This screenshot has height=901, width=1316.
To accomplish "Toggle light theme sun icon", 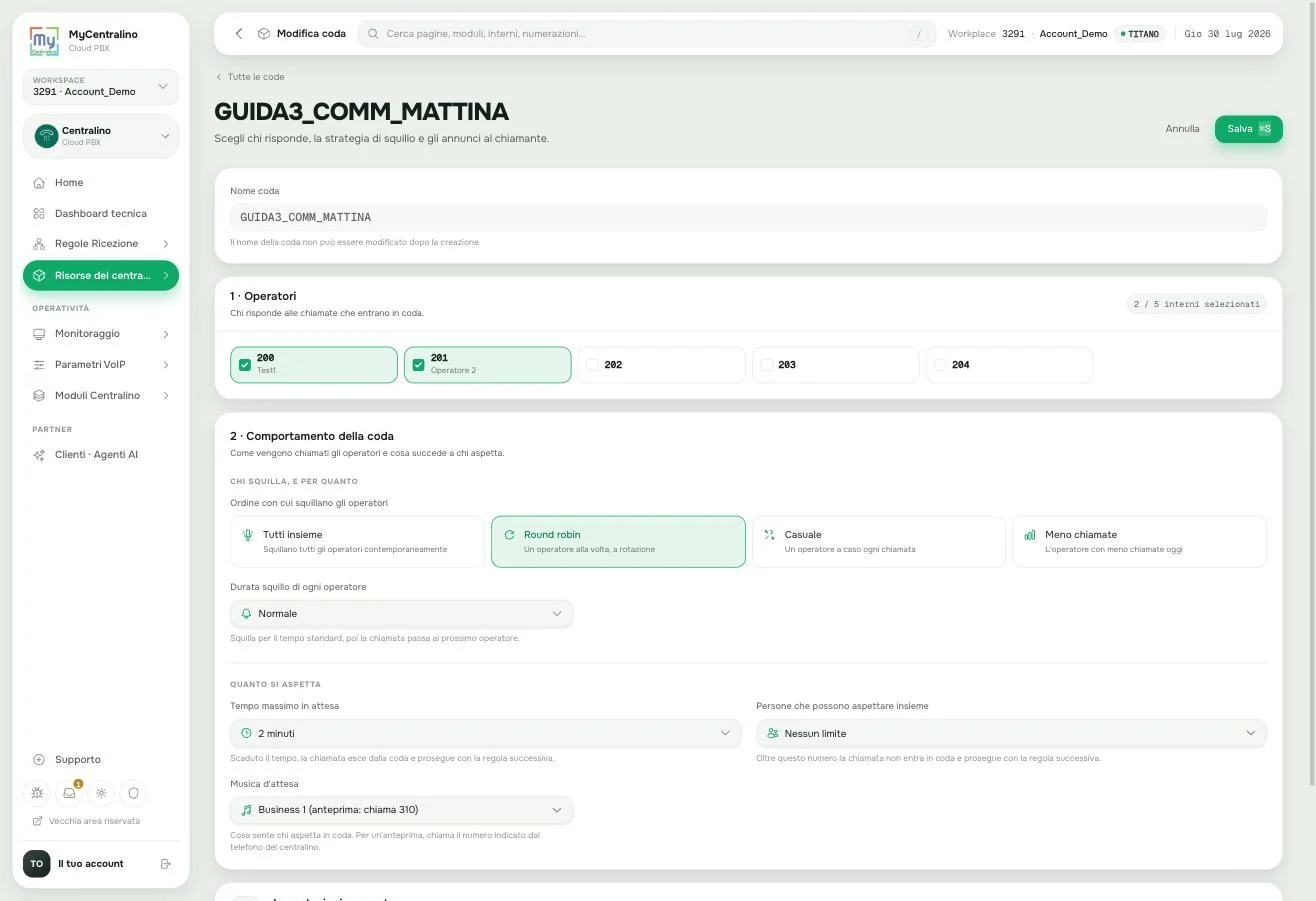I will tap(101, 793).
